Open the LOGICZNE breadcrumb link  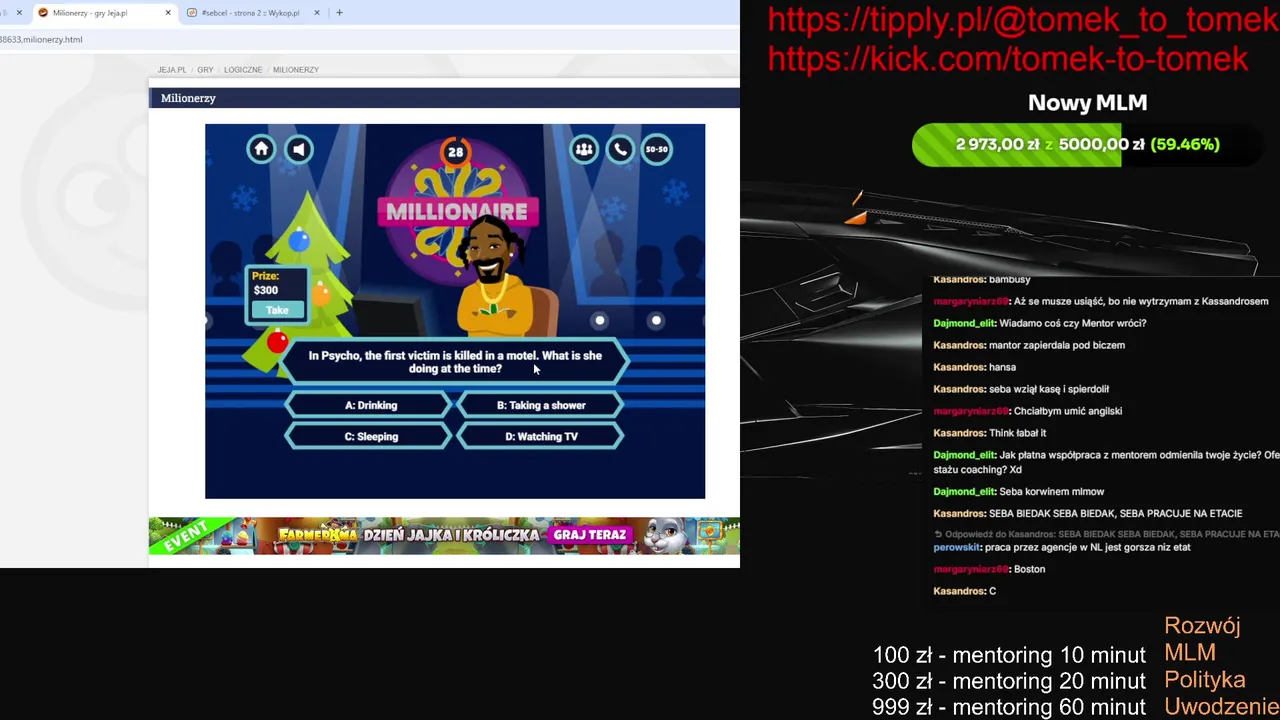coord(243,70)
